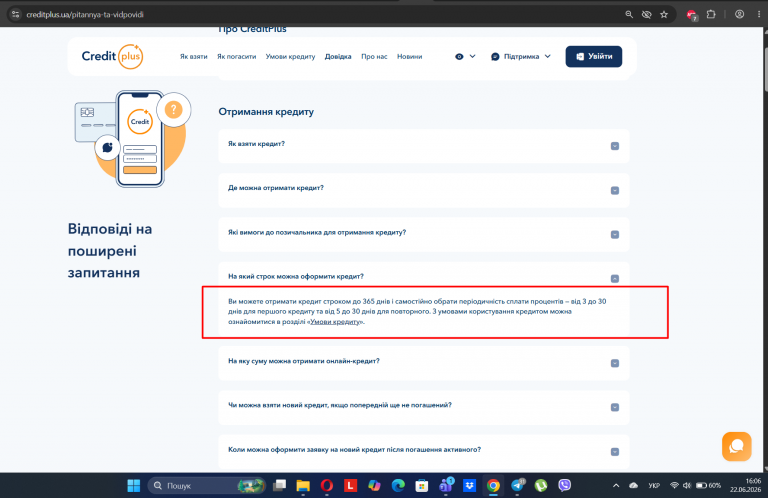Click the CreditPlus logo
The height and width of the screenshot is (498, 768).
pos(112,56)
